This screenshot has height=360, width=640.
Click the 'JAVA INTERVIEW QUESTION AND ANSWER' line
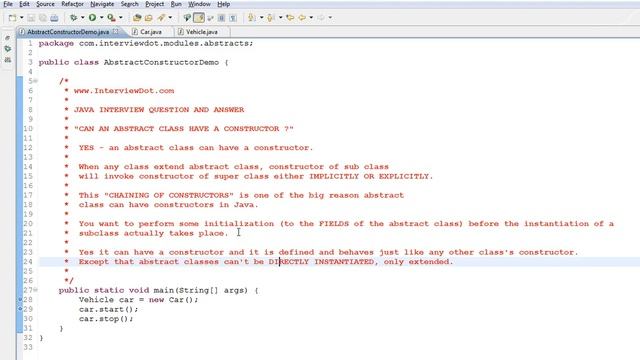159,110
